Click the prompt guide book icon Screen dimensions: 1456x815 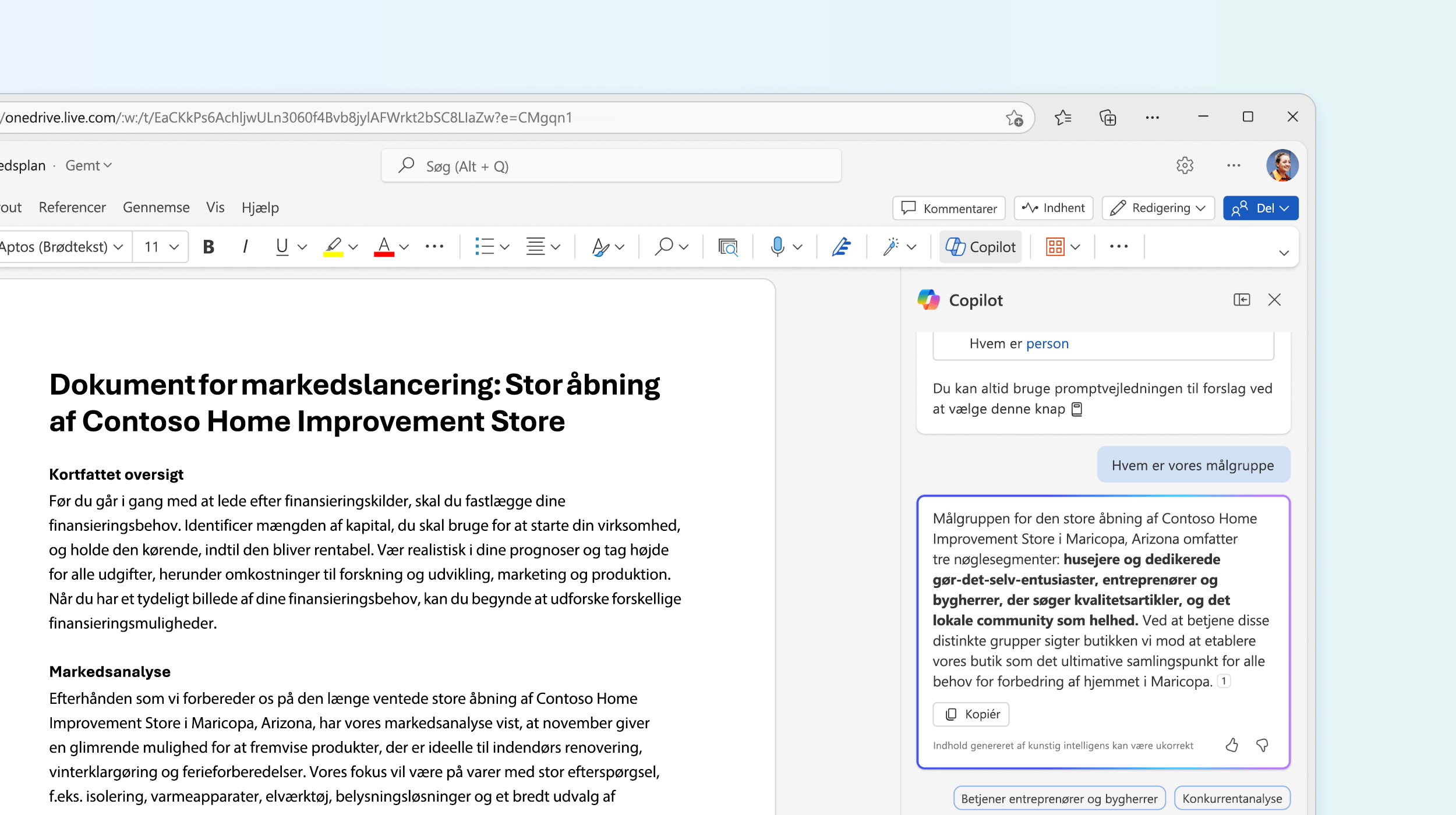[x=1077, y=409]
